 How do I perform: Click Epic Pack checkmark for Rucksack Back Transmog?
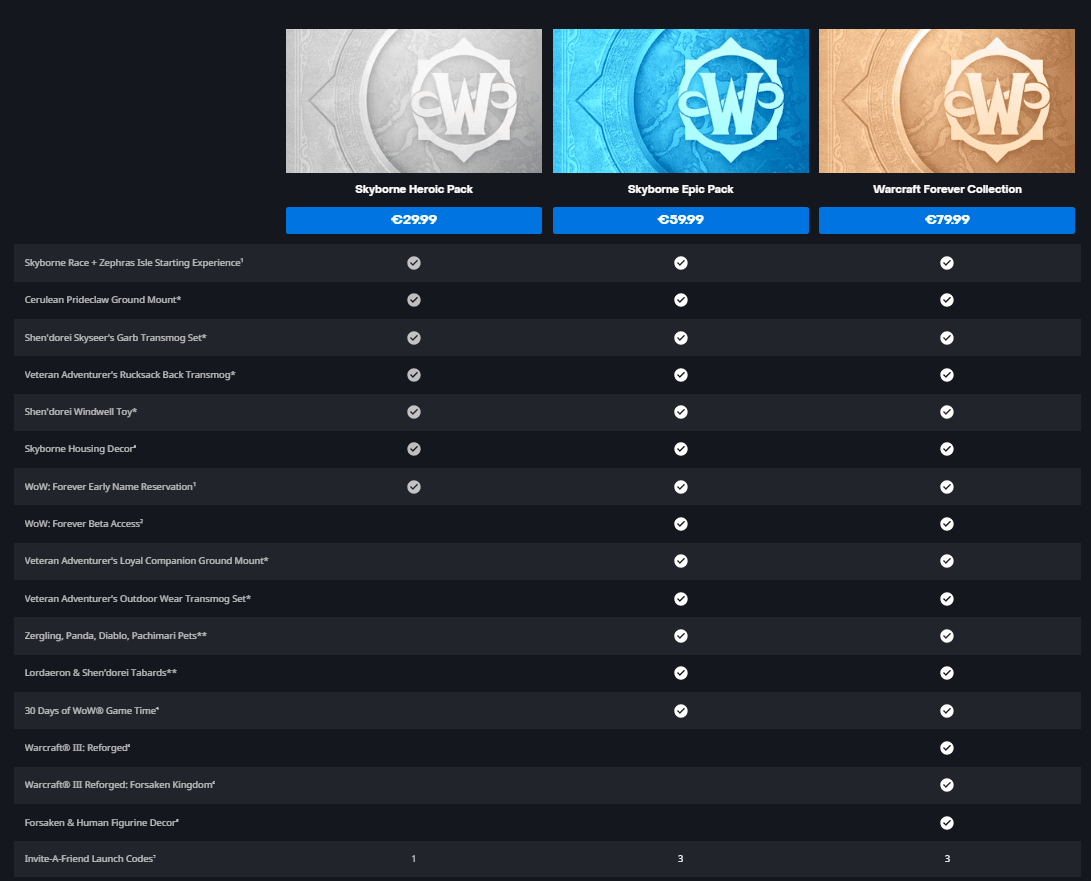681,375
